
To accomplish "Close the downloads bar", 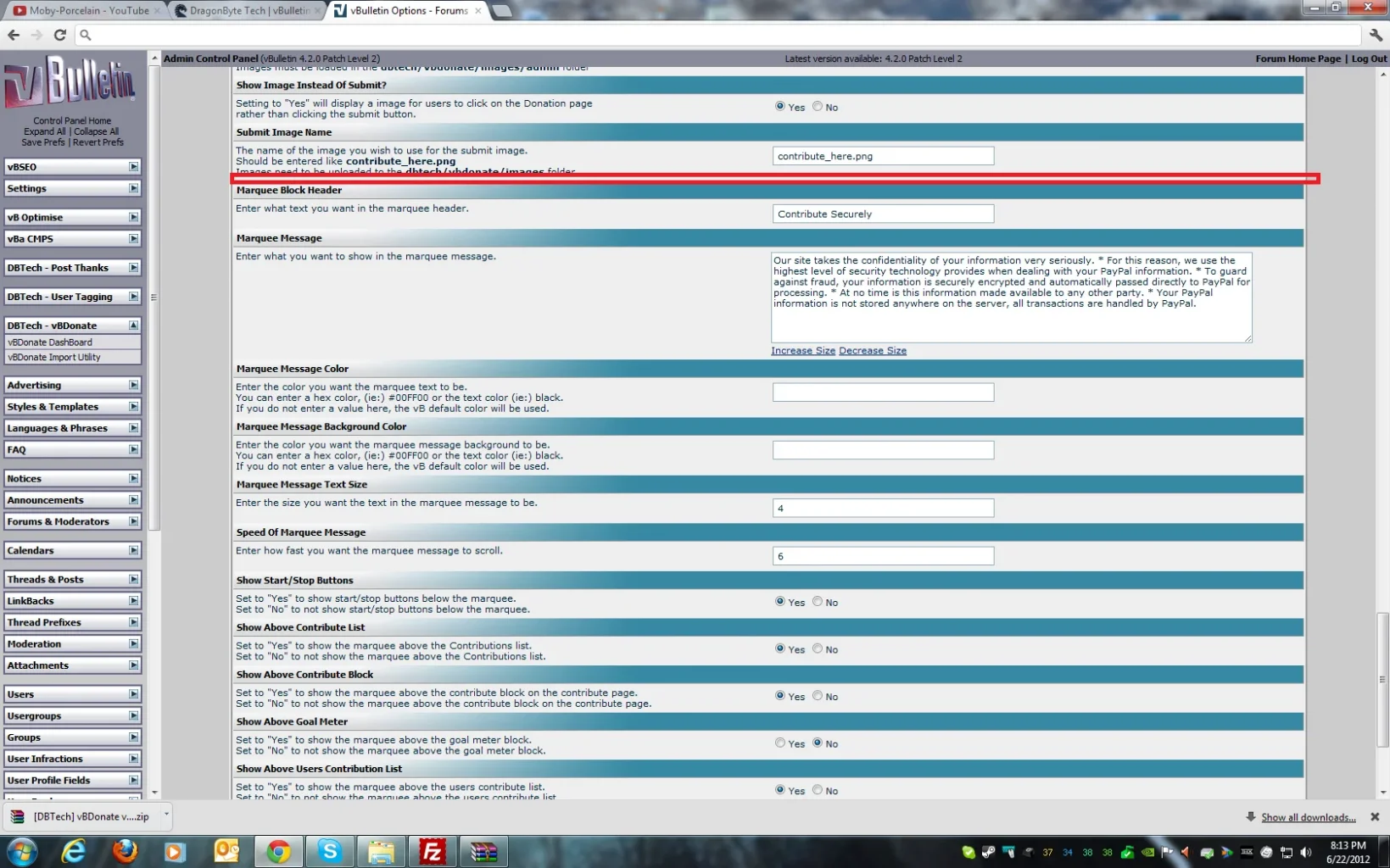I will pyautogui.click(x=1375, y=817).
